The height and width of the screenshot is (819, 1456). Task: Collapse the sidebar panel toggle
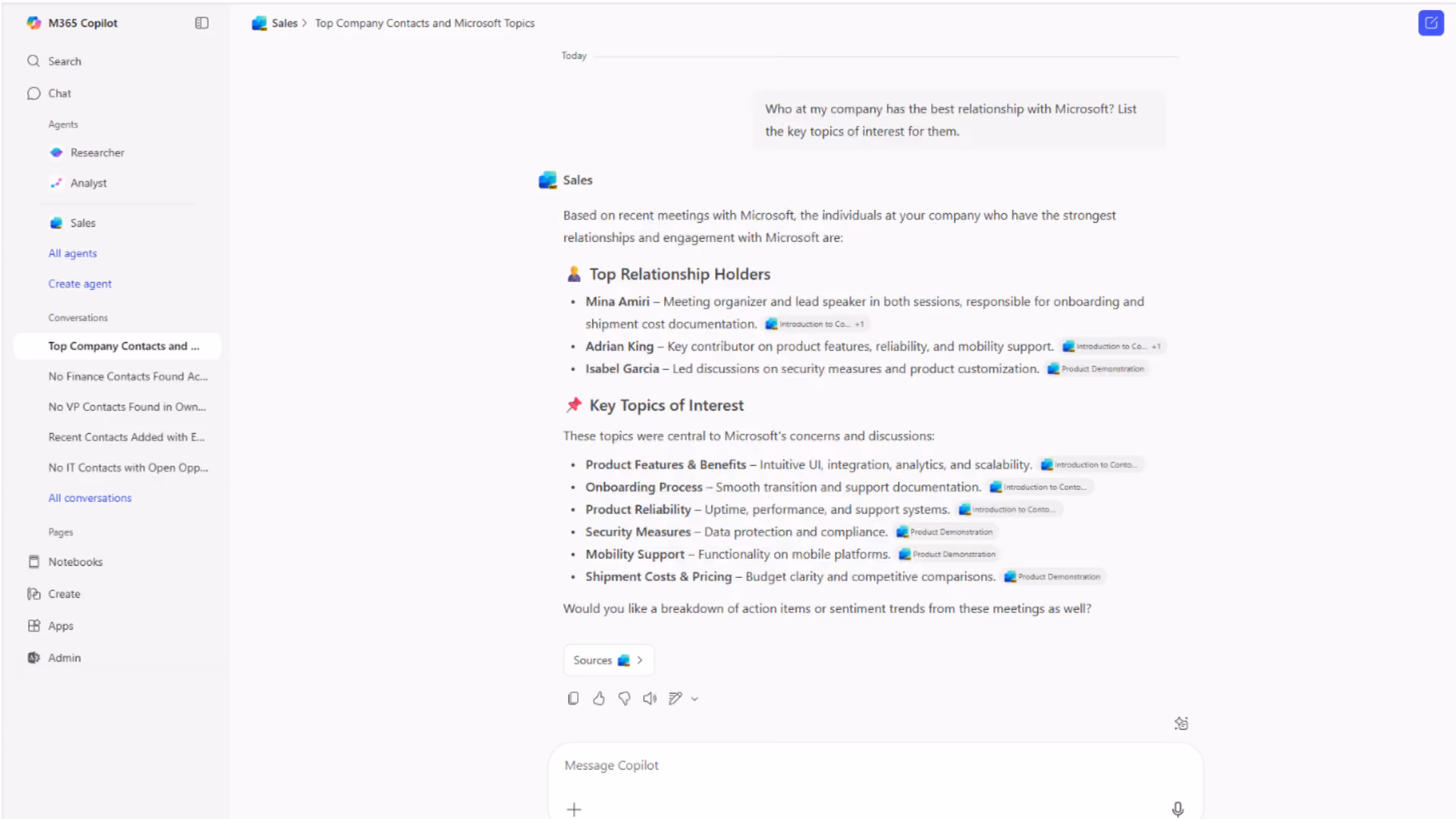pos(202,23)
